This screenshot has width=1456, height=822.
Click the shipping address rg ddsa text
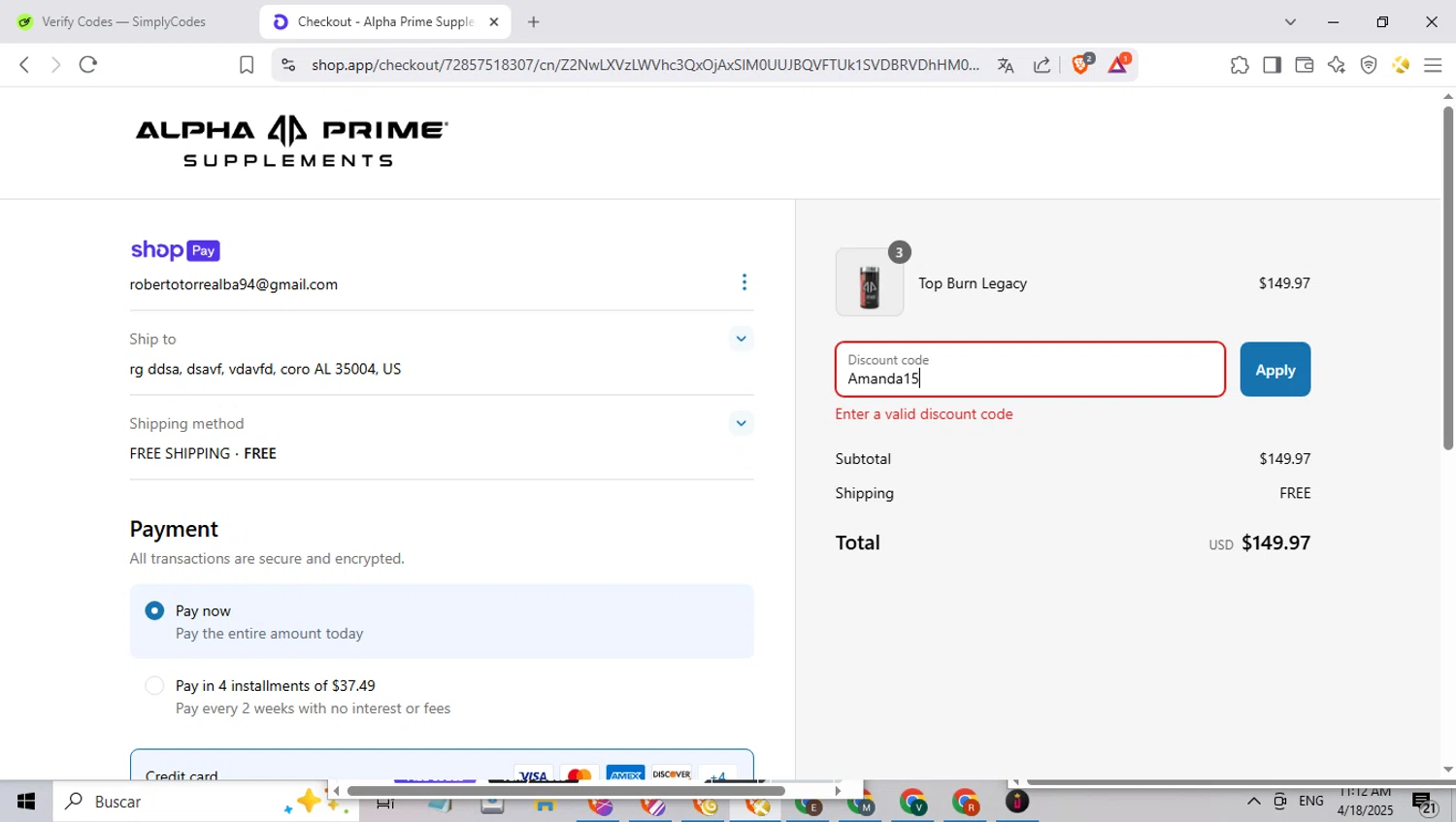265,369
